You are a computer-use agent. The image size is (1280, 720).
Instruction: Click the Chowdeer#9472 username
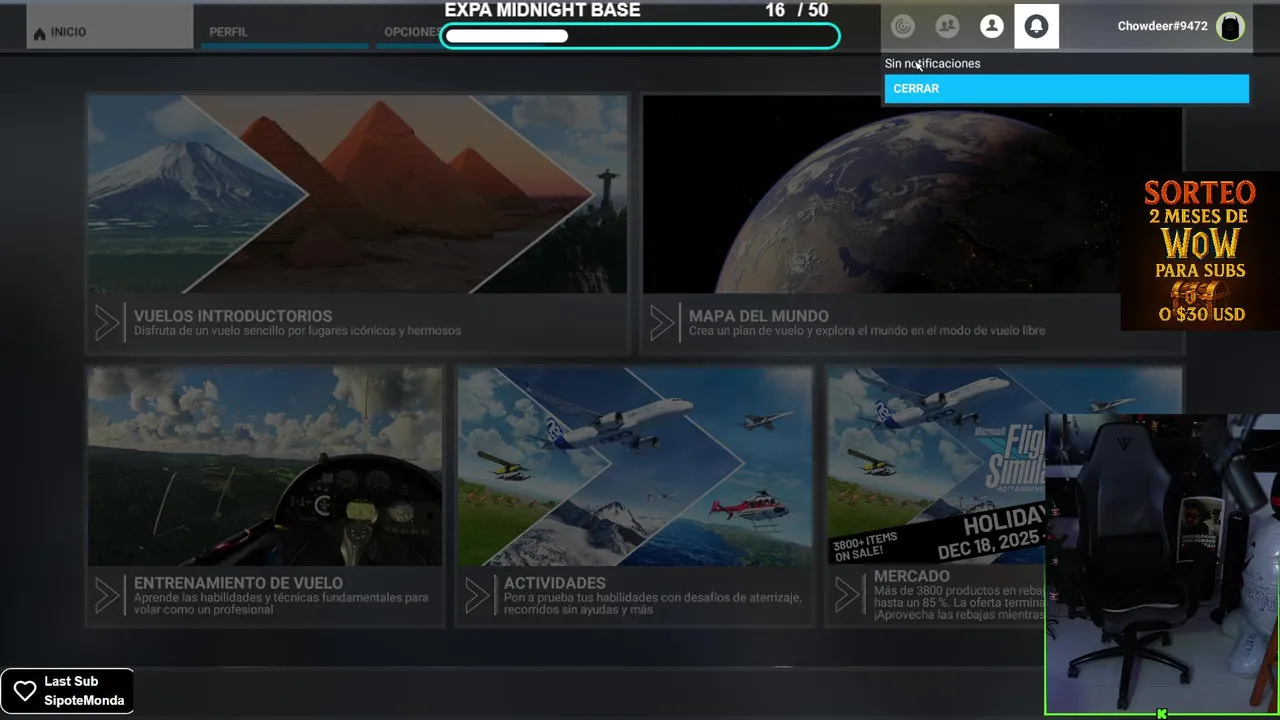coord(1162,27)
